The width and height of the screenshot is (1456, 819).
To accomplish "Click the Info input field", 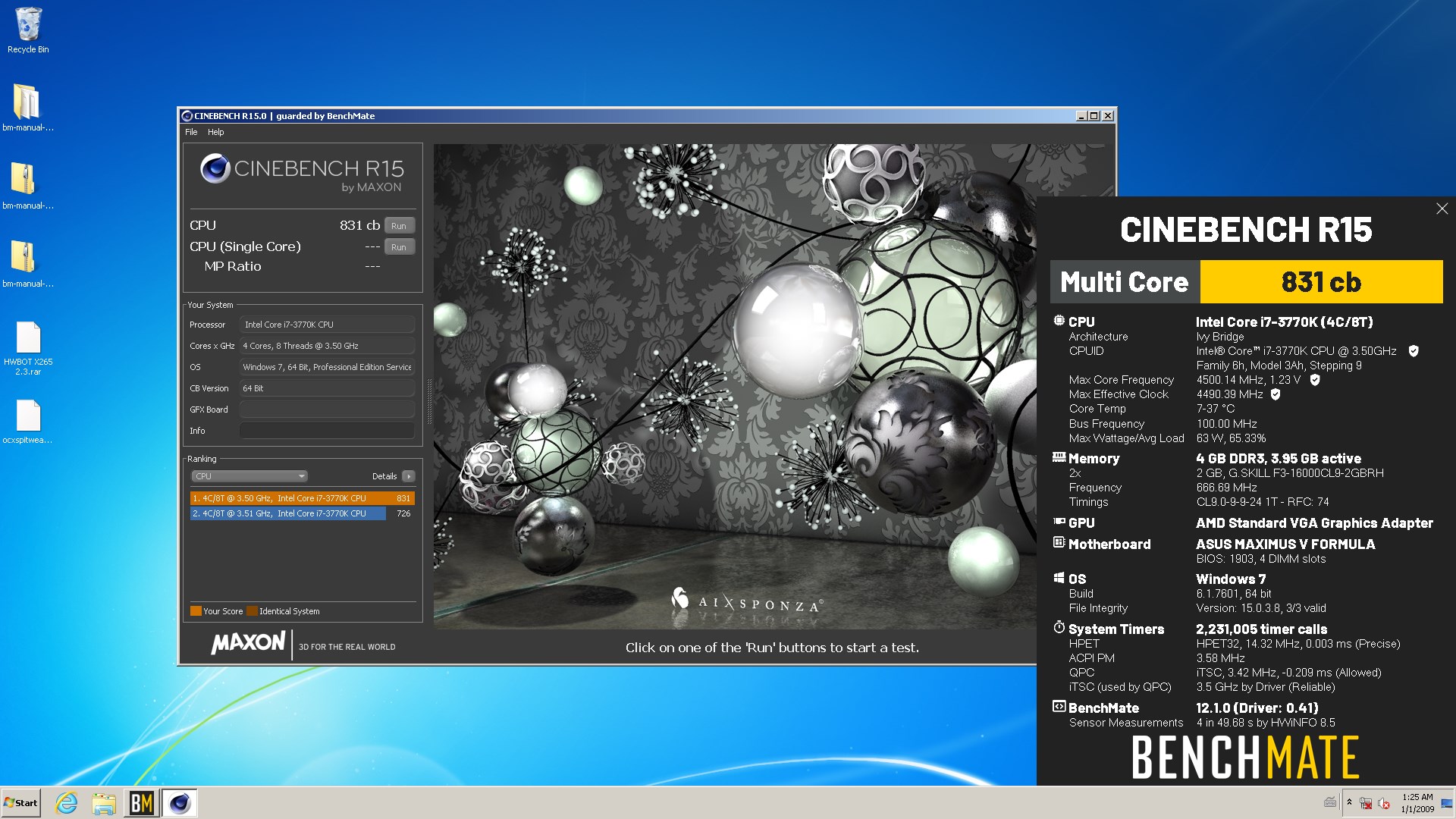I will (327, 431).
